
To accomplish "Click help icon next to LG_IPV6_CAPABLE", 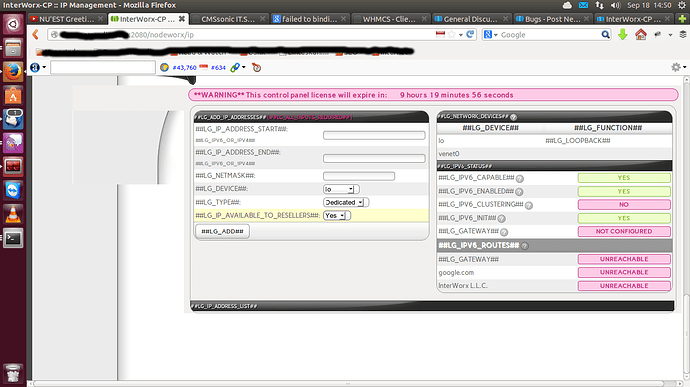I will click(x=520, y=178).
